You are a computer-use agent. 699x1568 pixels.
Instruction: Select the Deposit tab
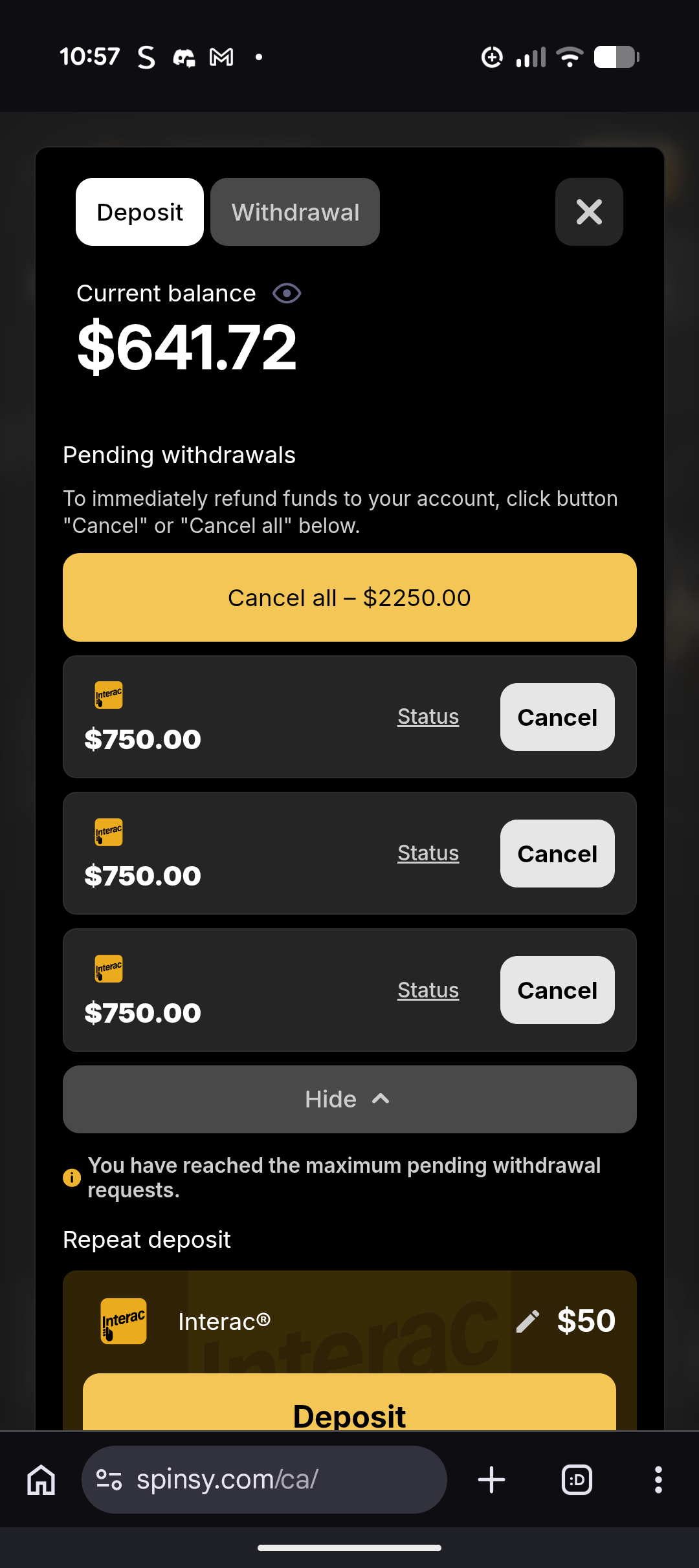(140, 212)
